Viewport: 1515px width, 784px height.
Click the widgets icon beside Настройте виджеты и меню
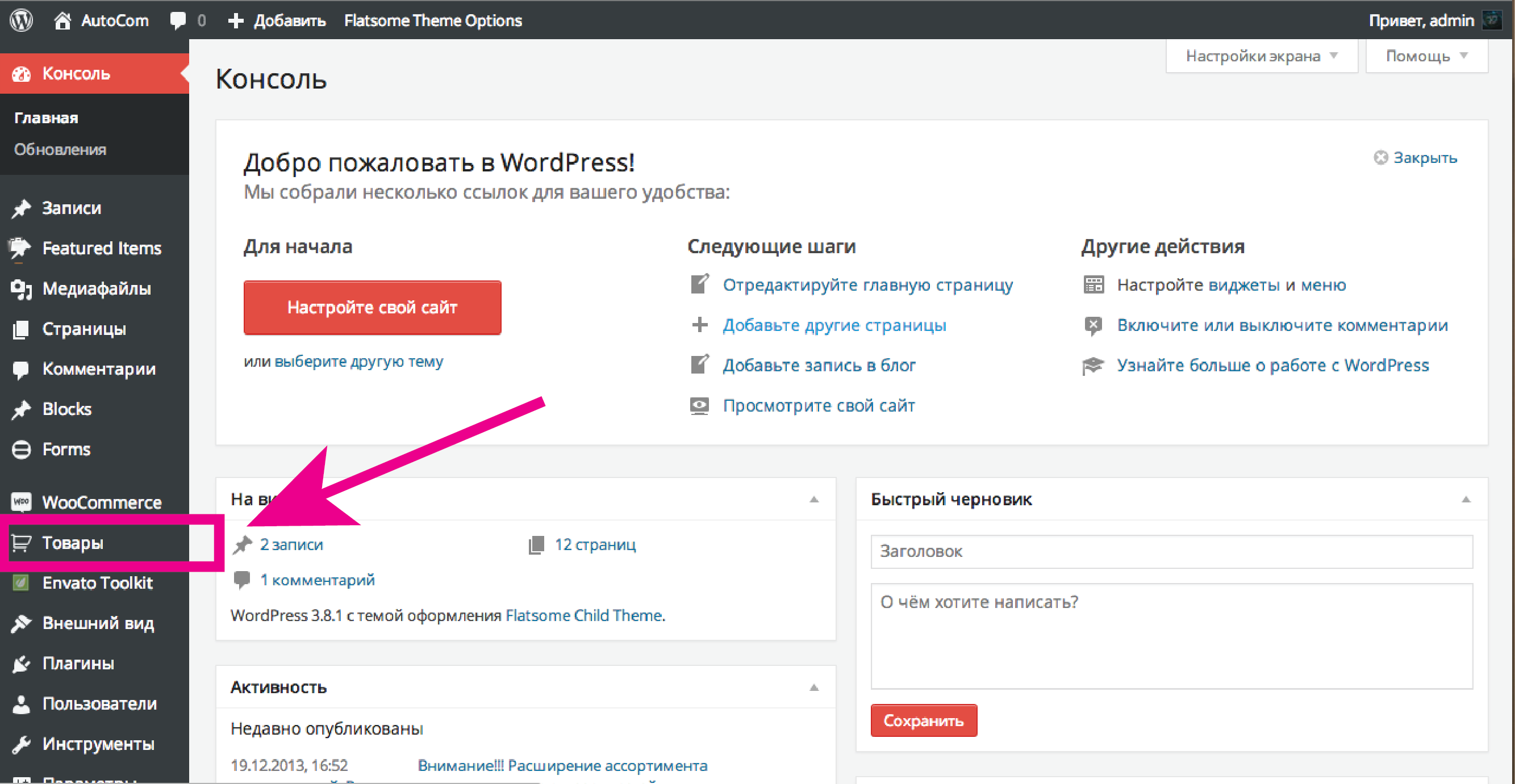pyautogui.click(x=1094, y=285)
